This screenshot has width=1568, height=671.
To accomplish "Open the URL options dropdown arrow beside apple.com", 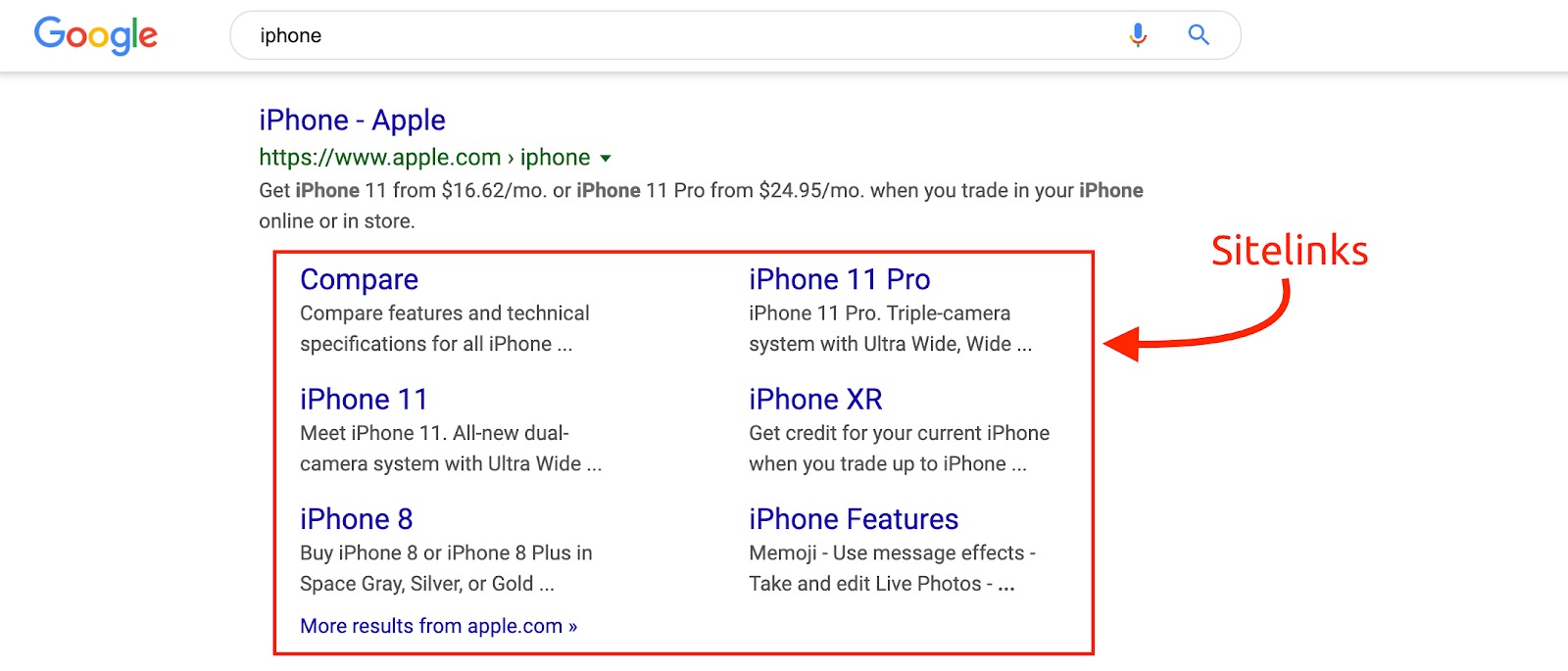I will coord(609,157).
